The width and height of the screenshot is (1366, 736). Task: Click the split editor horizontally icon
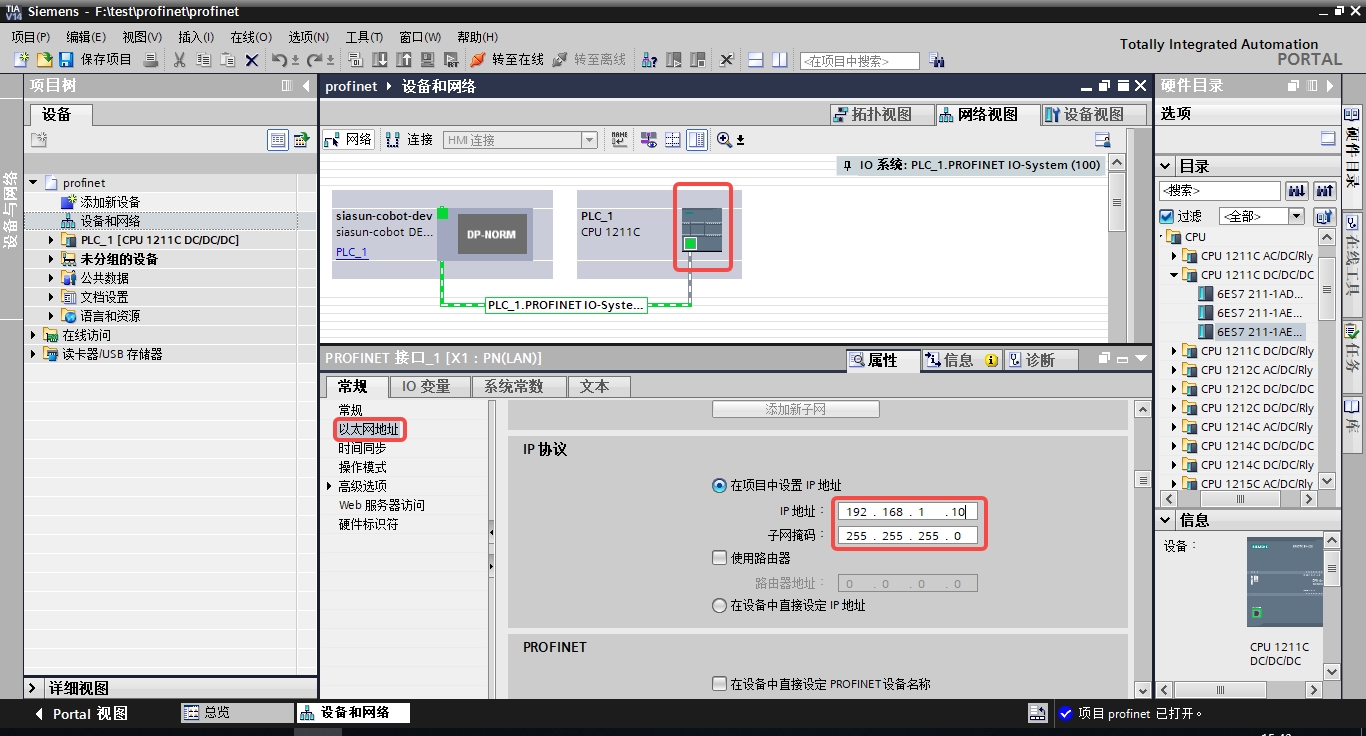(756, 60)
